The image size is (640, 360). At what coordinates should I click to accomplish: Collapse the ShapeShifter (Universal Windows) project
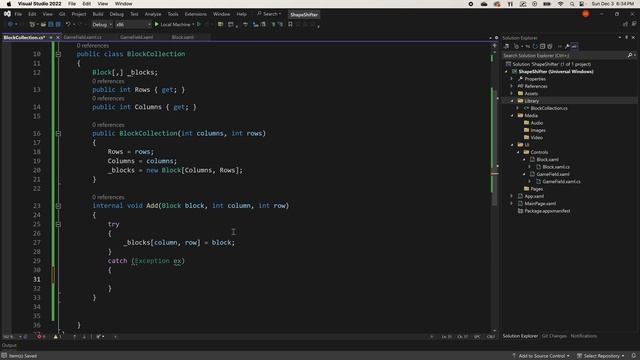(507, 71)
